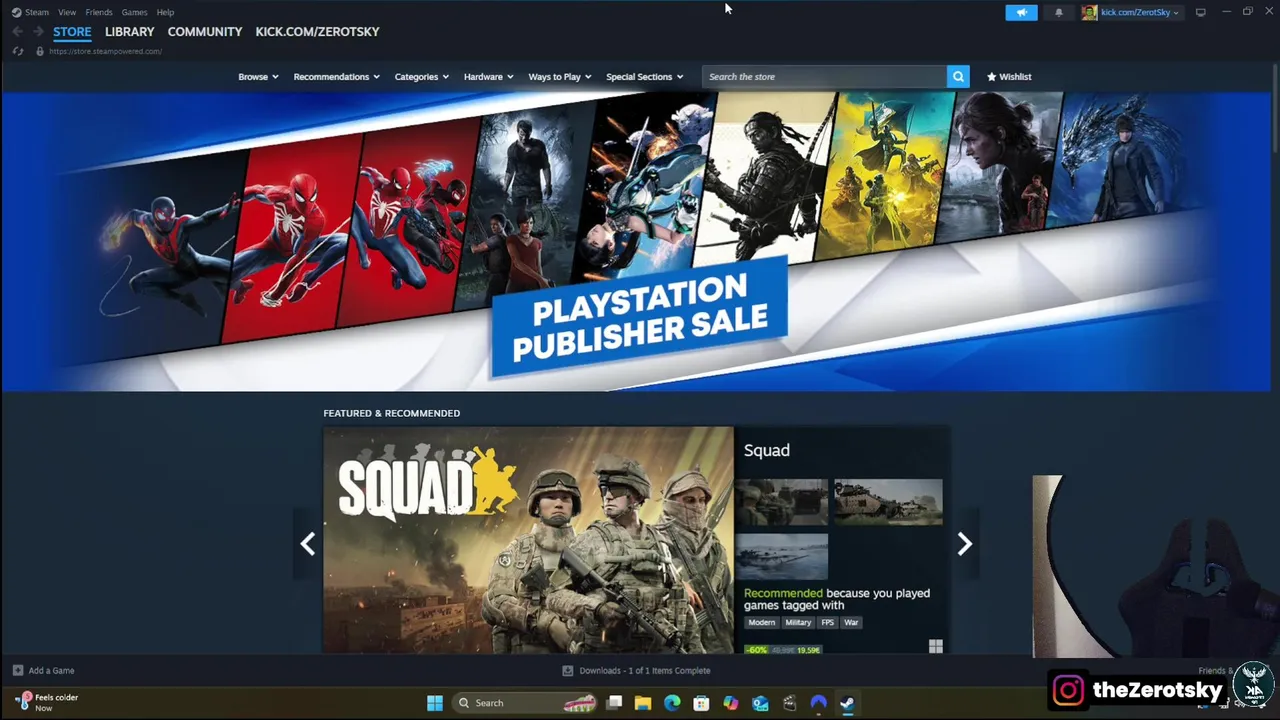The image size is (1280, 720).
Task: Select Squad soldiers screenshot thumbnail
Action: tap(781, 501)
